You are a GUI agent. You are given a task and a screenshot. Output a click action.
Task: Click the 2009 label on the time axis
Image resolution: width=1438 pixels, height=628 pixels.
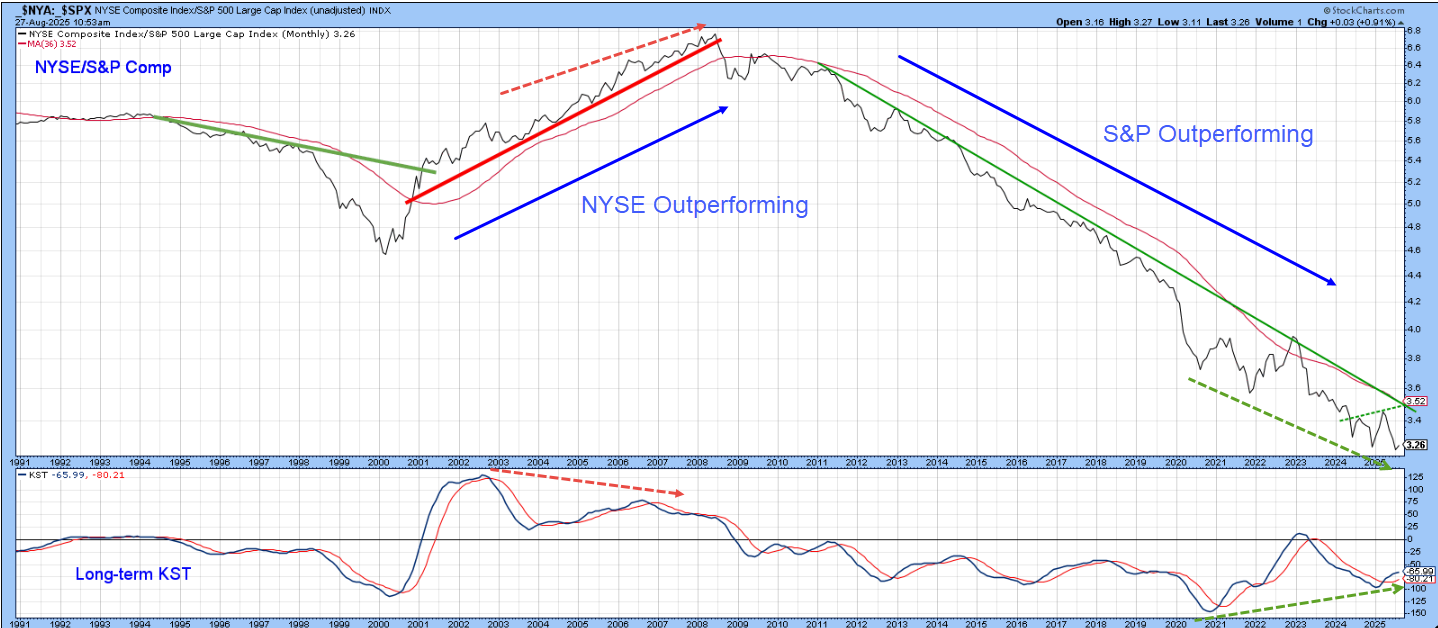coord(738,462)
